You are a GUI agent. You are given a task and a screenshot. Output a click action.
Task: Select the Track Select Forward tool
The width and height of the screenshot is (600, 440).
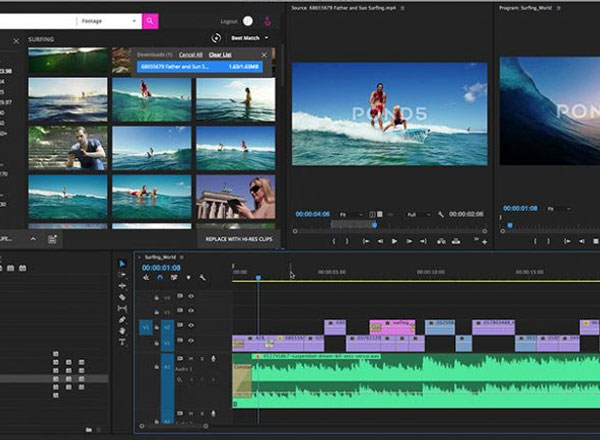(x=122, y=275)
